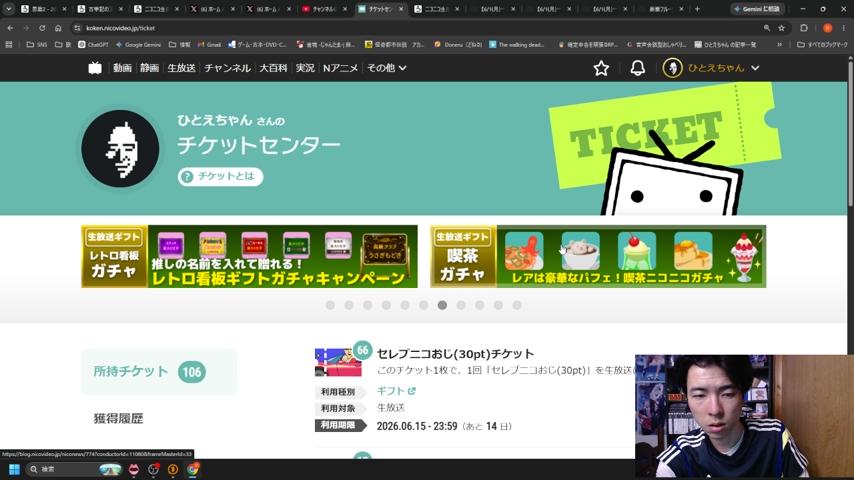The height and width of the screenshot is (480, 854).
Task: Select the second carousel dot
Action: 349,305
